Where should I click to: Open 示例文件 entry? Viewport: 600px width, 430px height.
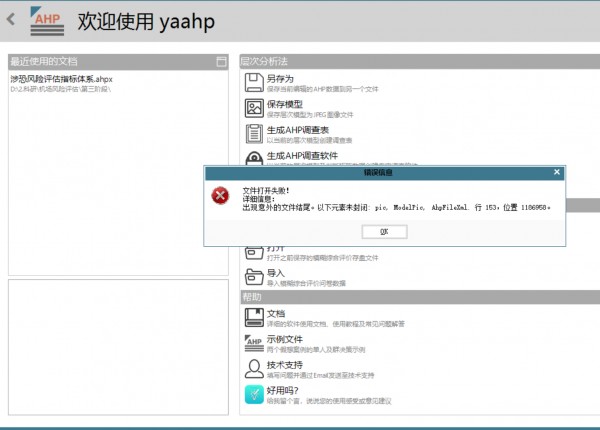(x=285, y=339)
